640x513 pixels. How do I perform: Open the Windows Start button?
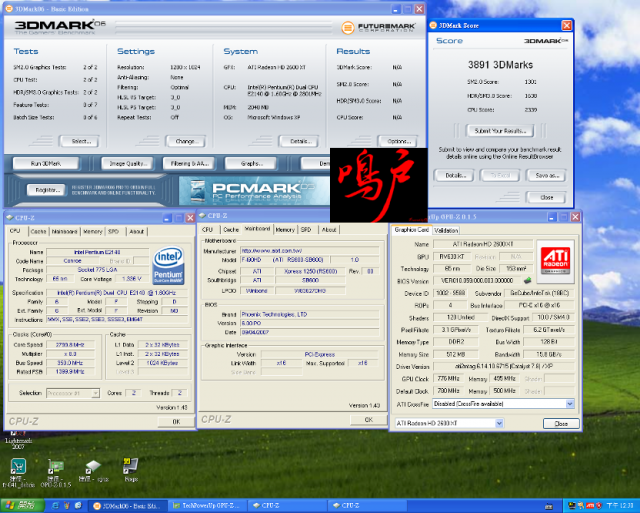click(x=22, y=506)
